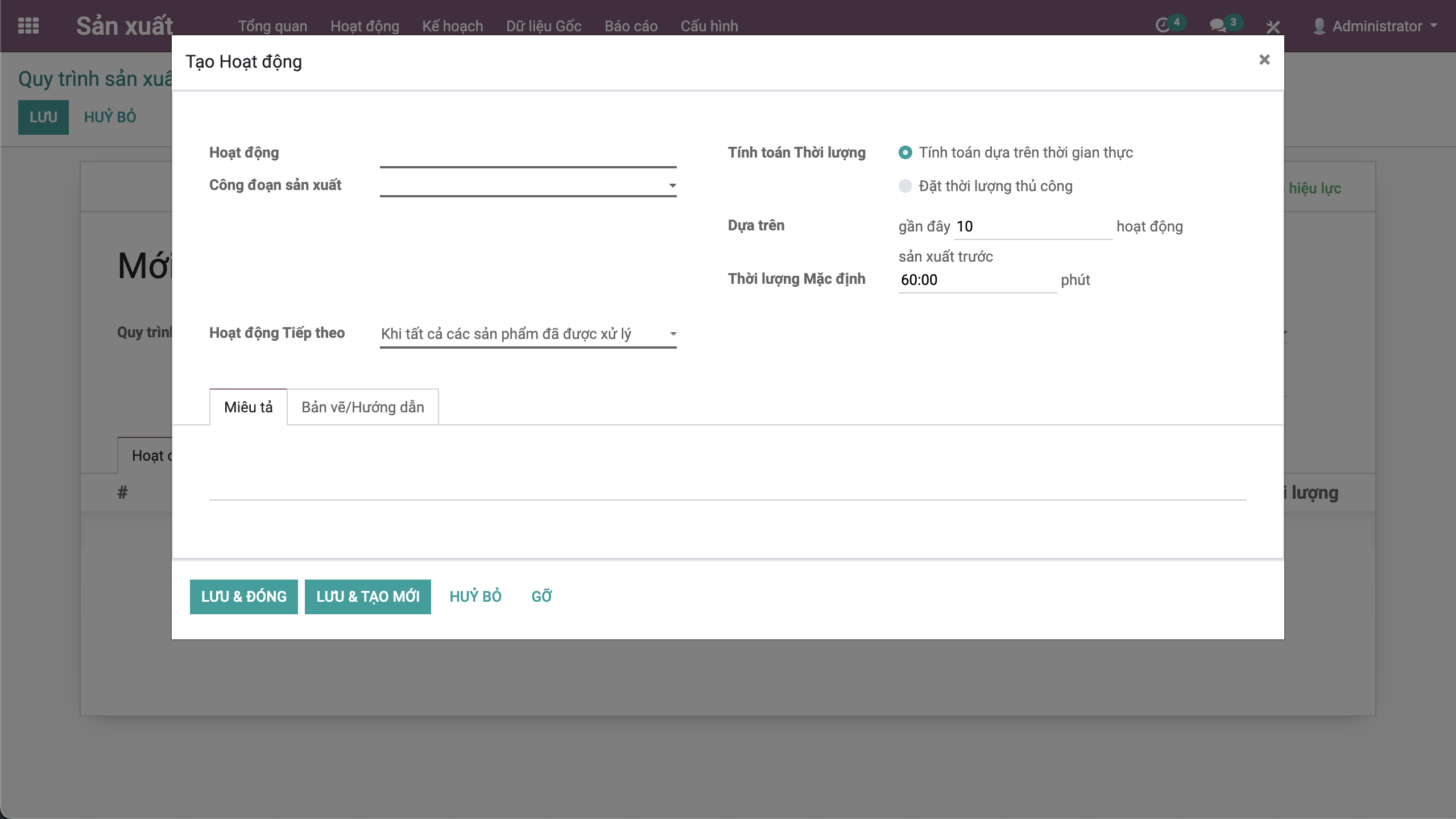This screenshot has height=819, width=1456.
Task: Click the LƯU & ĐÓNG button
Action: 243,597
